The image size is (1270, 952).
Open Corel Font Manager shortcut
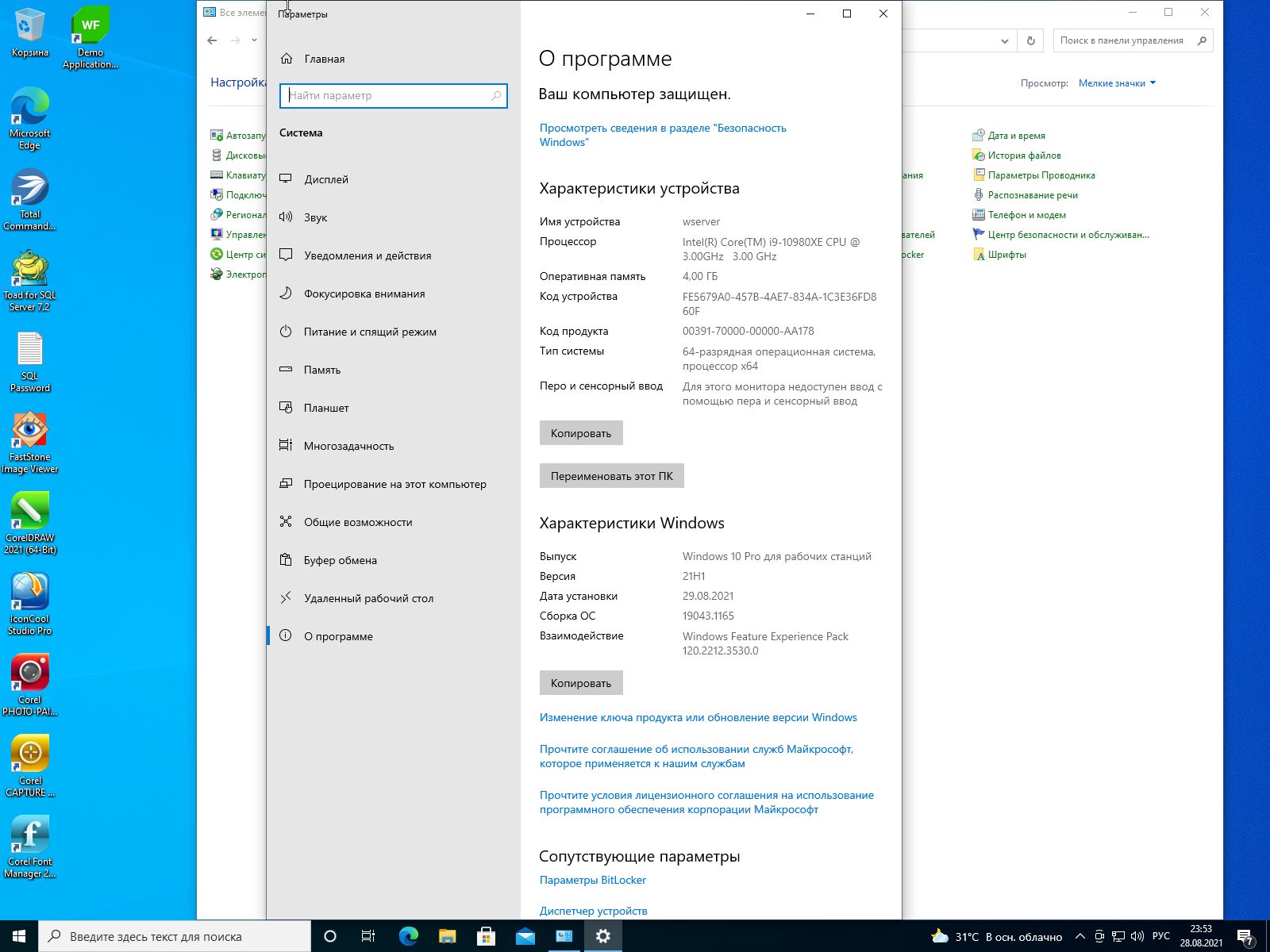point(30,847)
